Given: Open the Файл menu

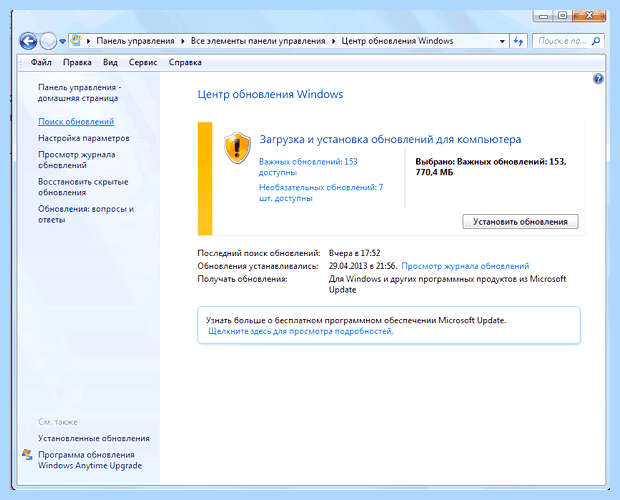Looking at the screenshot, I should 41,62.
